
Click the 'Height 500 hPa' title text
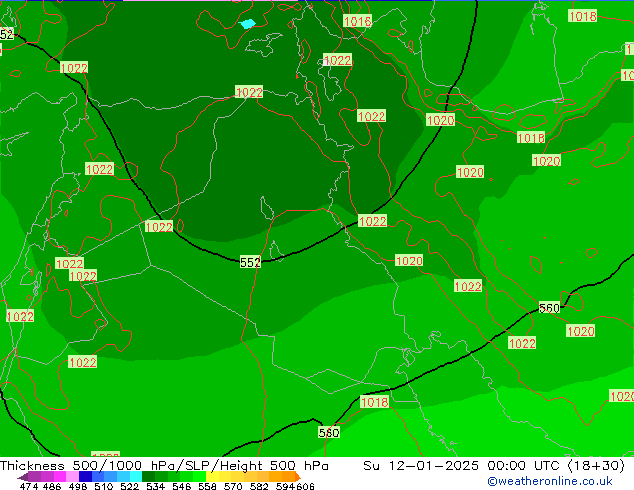pyautogui.click(x=275, y=466)
